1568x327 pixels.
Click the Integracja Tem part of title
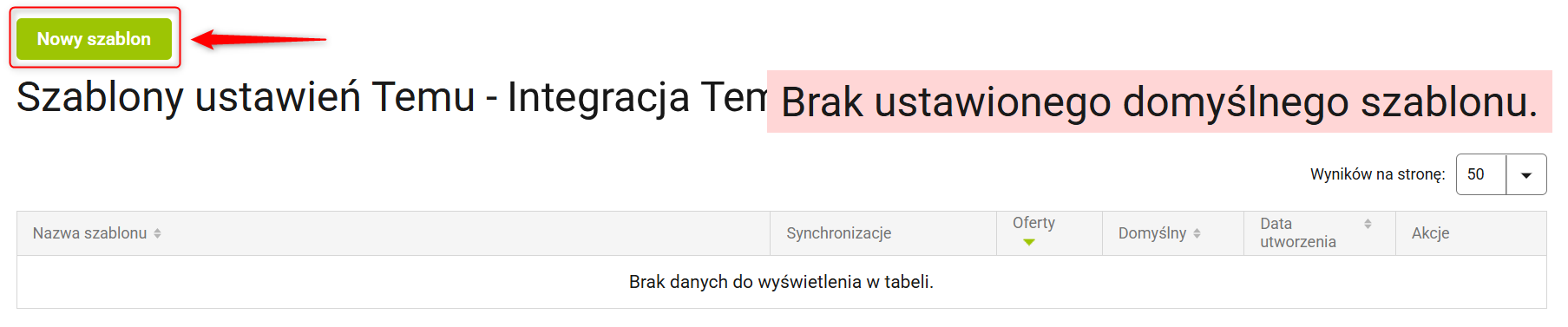(637, 96)
